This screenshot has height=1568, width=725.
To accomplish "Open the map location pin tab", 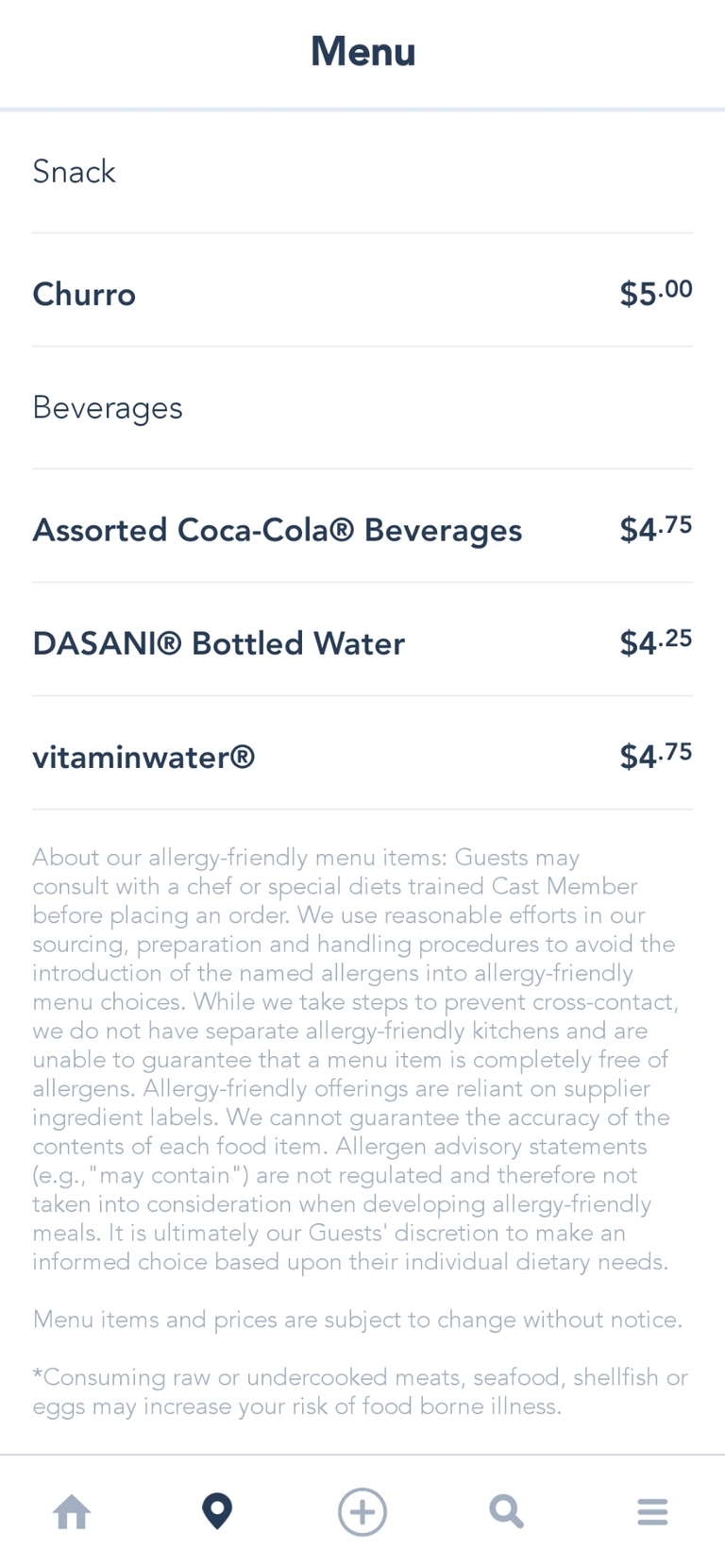I will [x=217, y=1512].
